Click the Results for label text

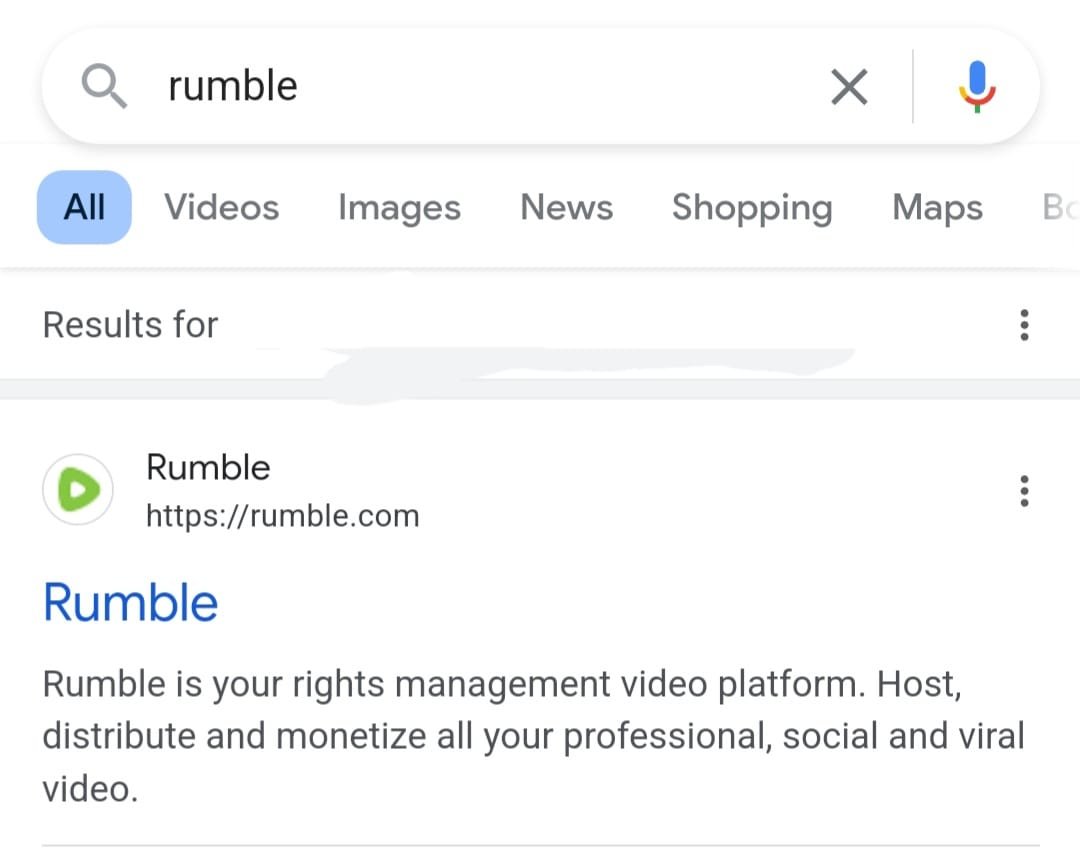point(130,324)
